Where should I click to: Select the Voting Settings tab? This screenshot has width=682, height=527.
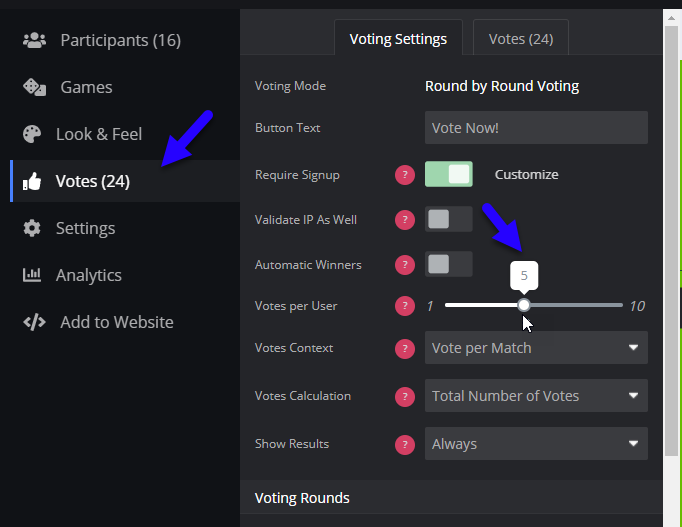click(x=398, y=38)
